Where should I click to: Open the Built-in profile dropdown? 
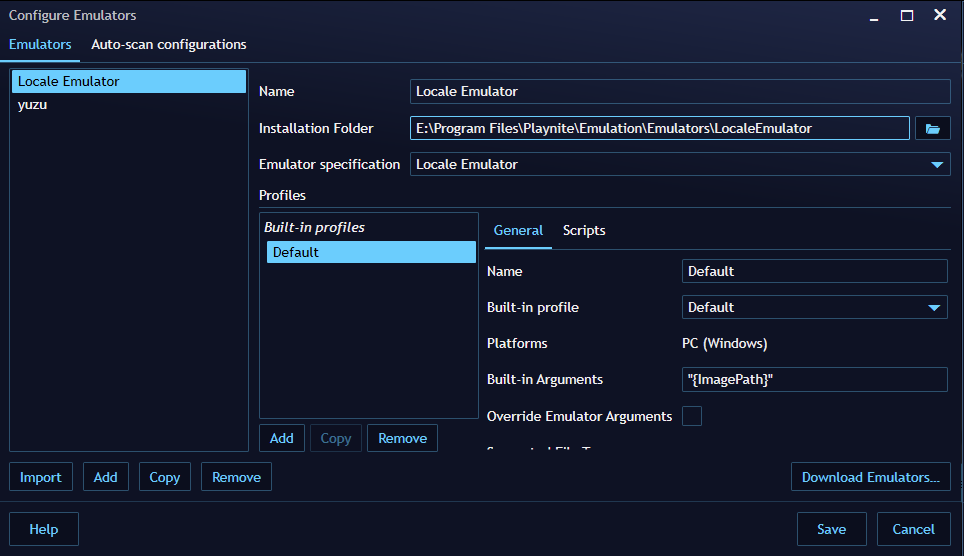[x=933, y=307]
